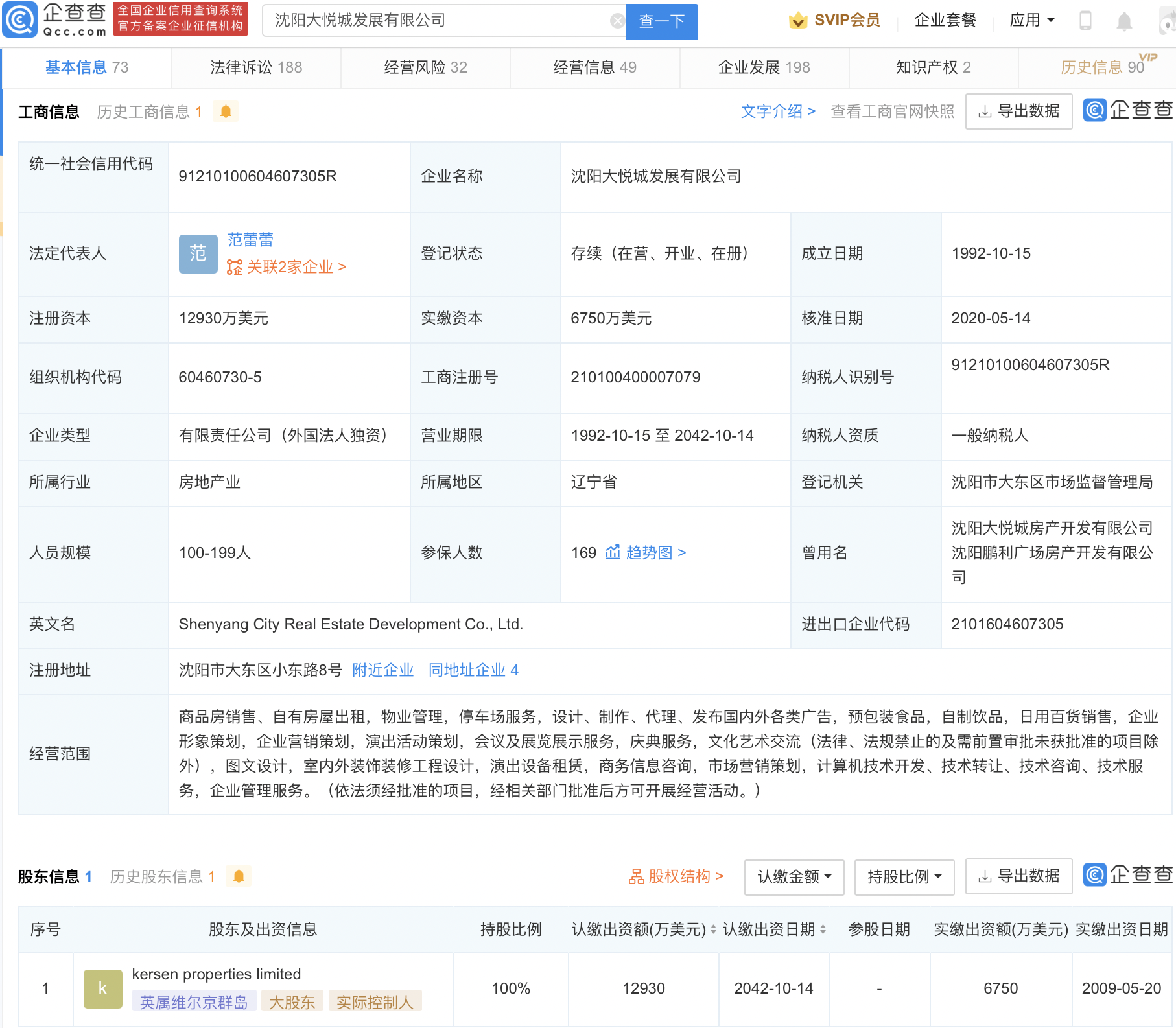Screen dimensions: 1176x1028
Task: Select 登记机关 沈阳市大东区市场监督管理局
Action: pyautogui.click(x=1052, y=482)
